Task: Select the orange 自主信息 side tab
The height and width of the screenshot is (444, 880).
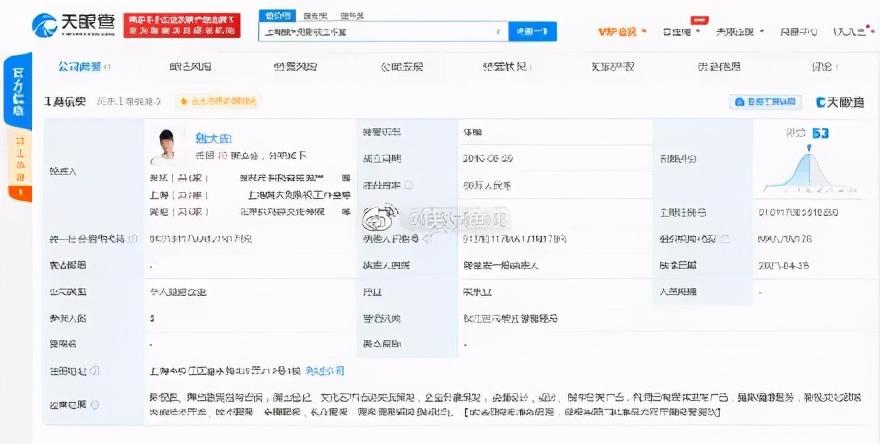Action: tap(18, 160)
